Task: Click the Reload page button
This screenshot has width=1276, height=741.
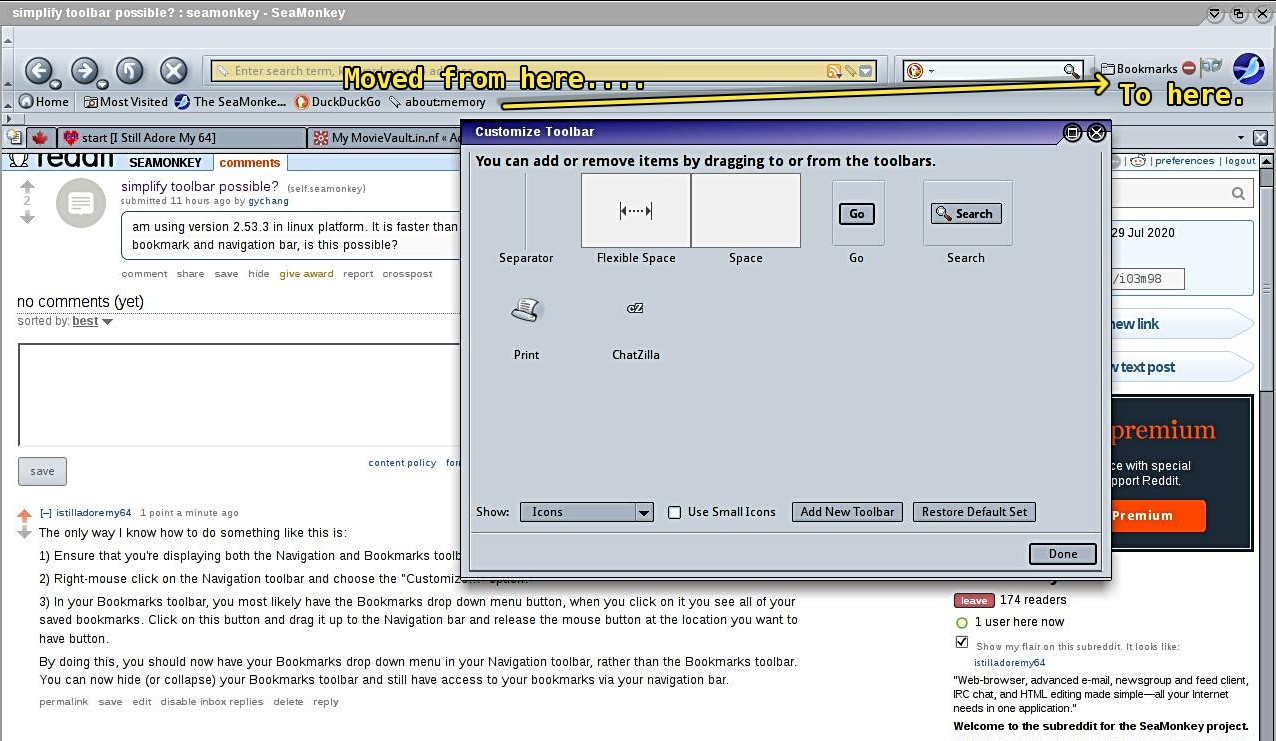Action: pyautogui.click(x=130, y=70)
